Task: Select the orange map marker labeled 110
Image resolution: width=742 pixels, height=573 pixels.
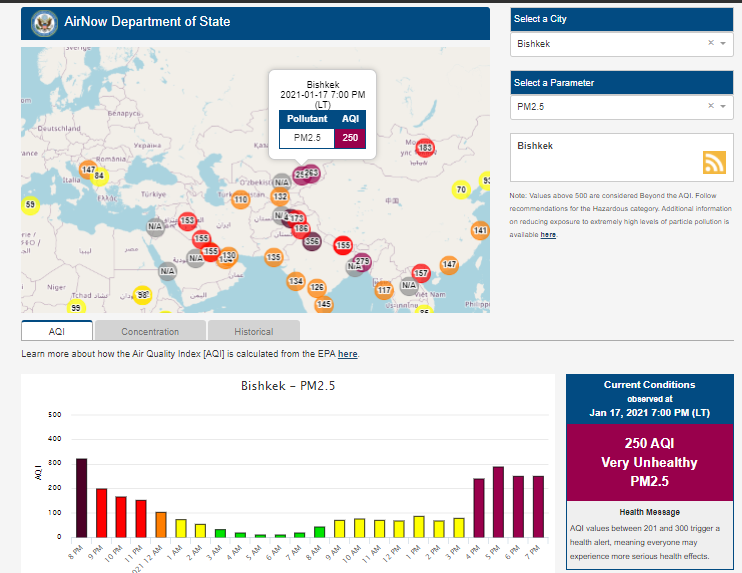Action: click(x=240, y=200)
